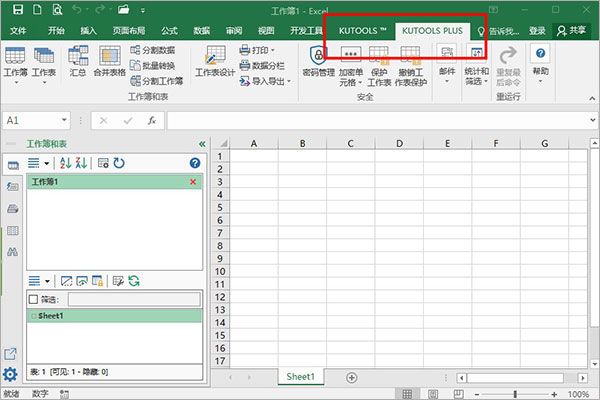Open the 工作表设计 worksheet design tool
600x400 pixels.
(214, 61)
